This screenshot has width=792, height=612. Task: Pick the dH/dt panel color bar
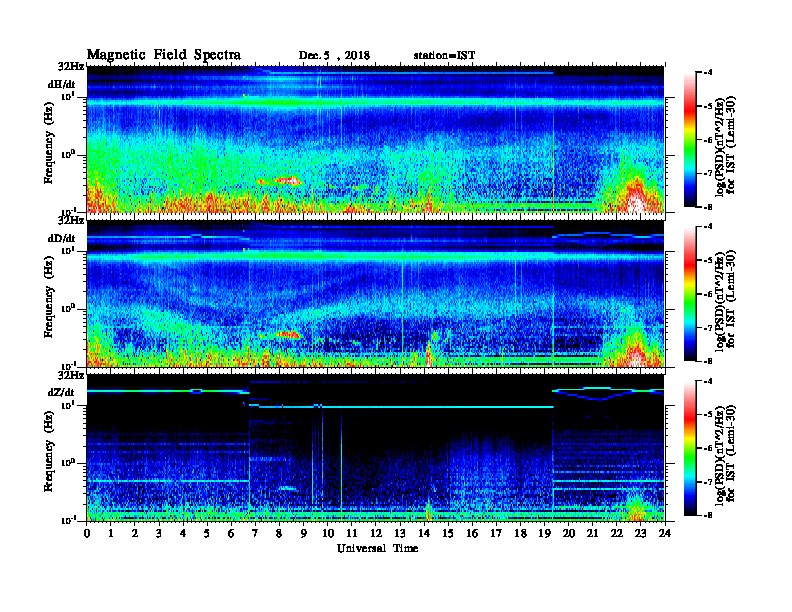coord(690,139)
